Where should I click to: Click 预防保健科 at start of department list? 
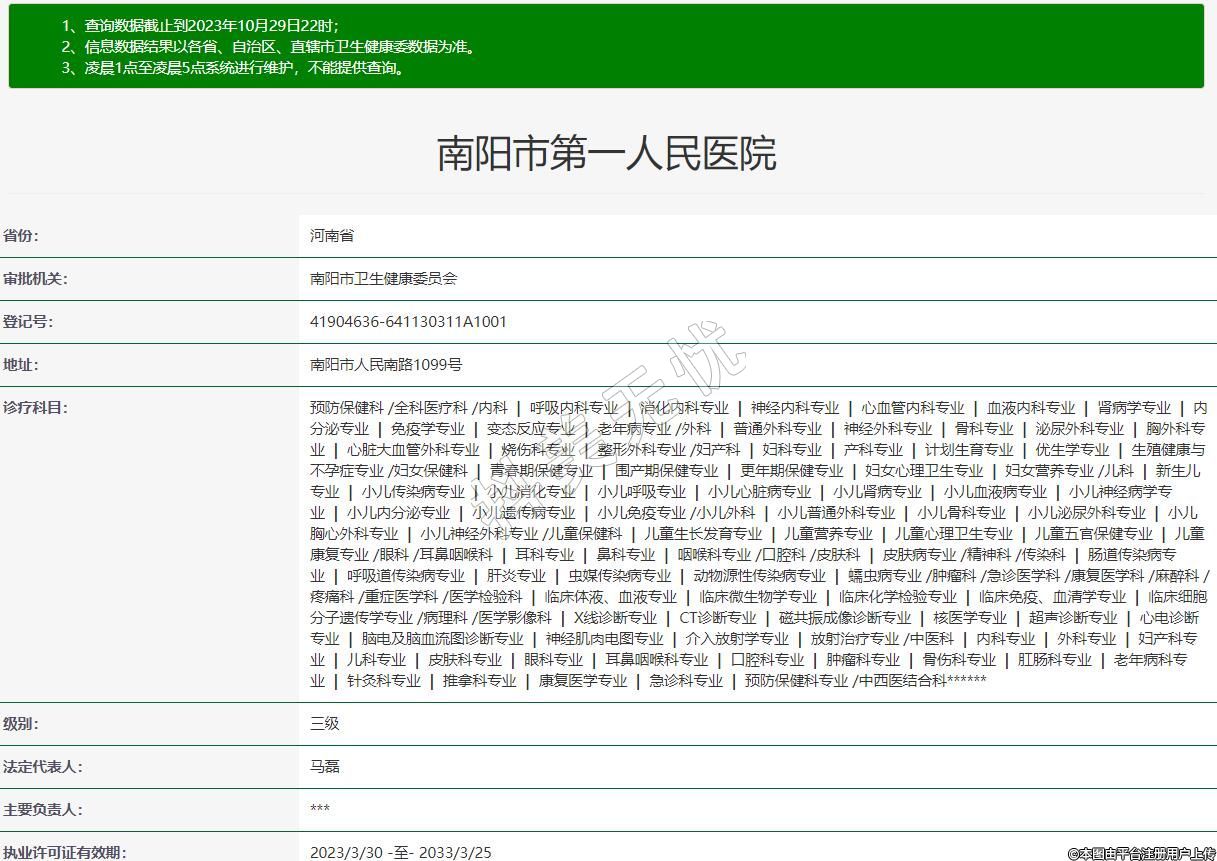[346, 408]
